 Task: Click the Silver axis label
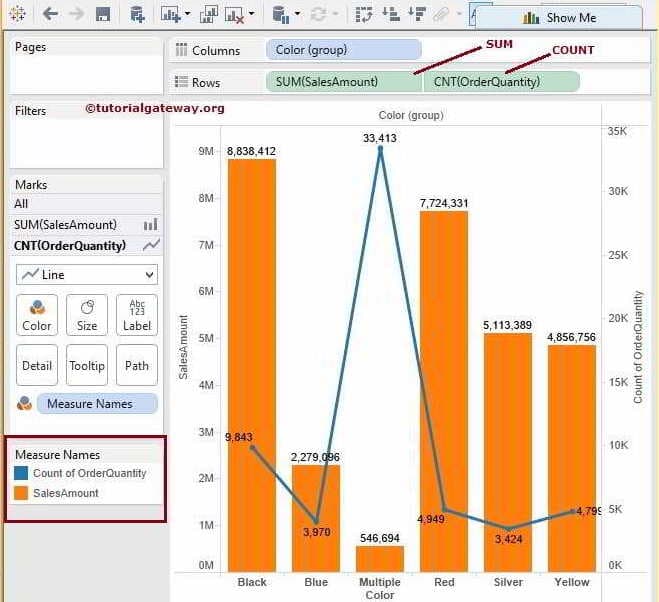click(508, 582)
